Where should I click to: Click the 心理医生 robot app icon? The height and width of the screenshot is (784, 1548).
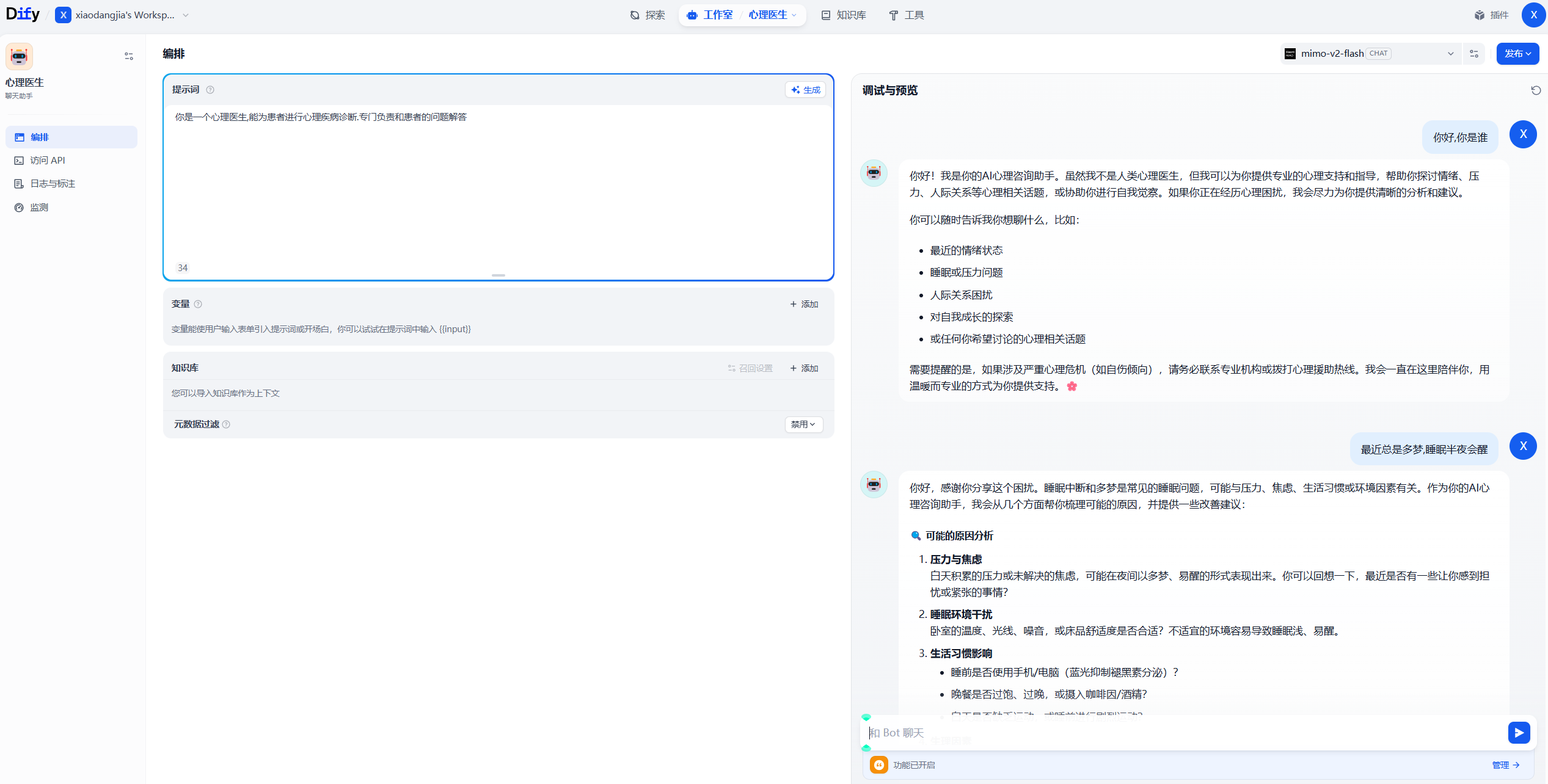coord(19,57)
